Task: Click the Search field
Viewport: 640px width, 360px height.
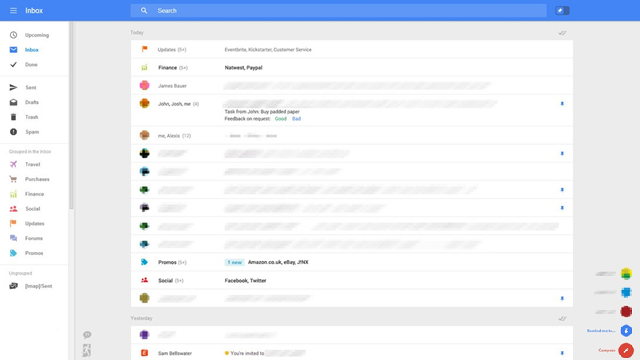Action: (338, 11)
